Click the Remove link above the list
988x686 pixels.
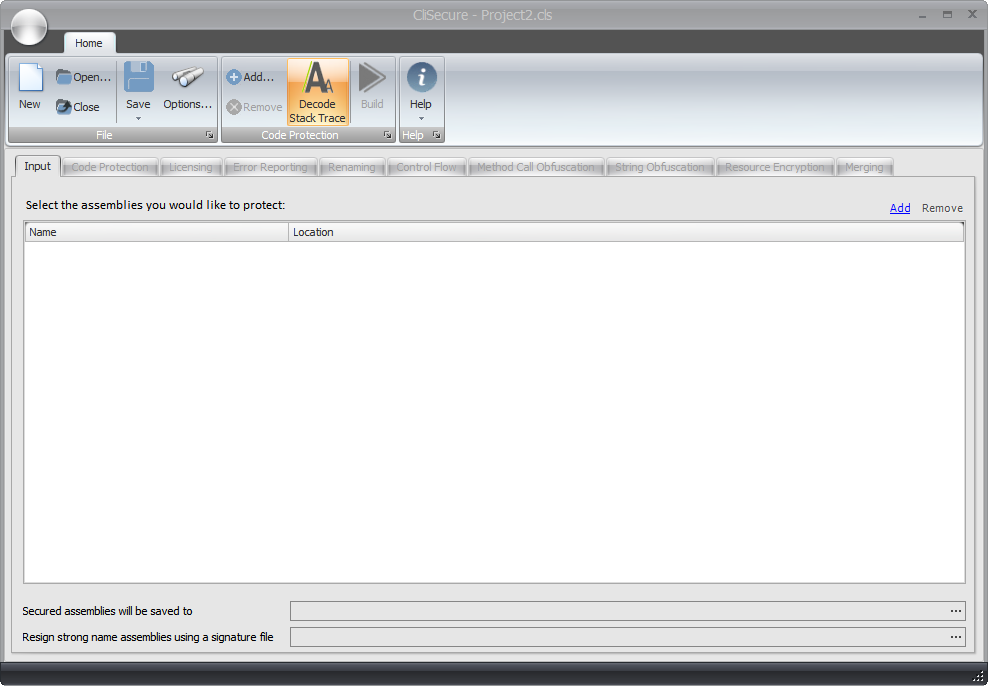click(942, 208)
